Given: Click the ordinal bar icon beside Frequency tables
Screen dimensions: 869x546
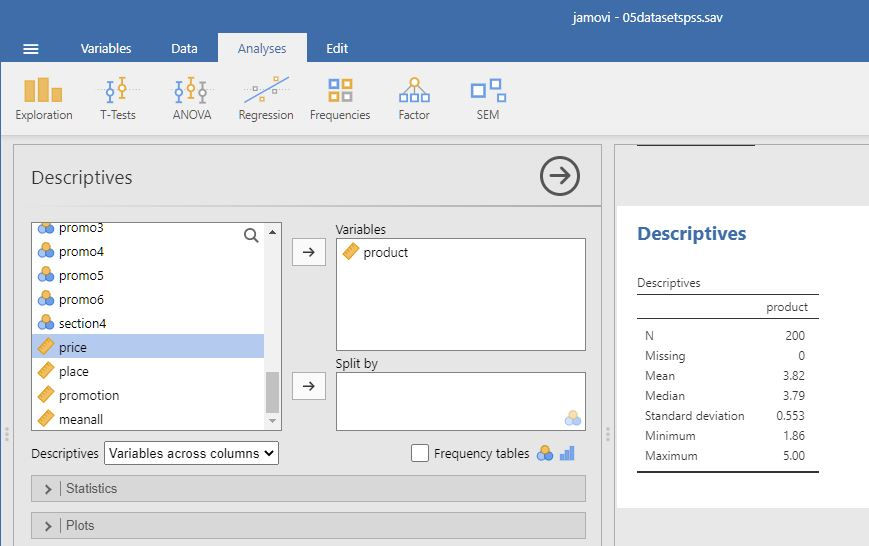Looking at the screenshot, I should [567, 453].
